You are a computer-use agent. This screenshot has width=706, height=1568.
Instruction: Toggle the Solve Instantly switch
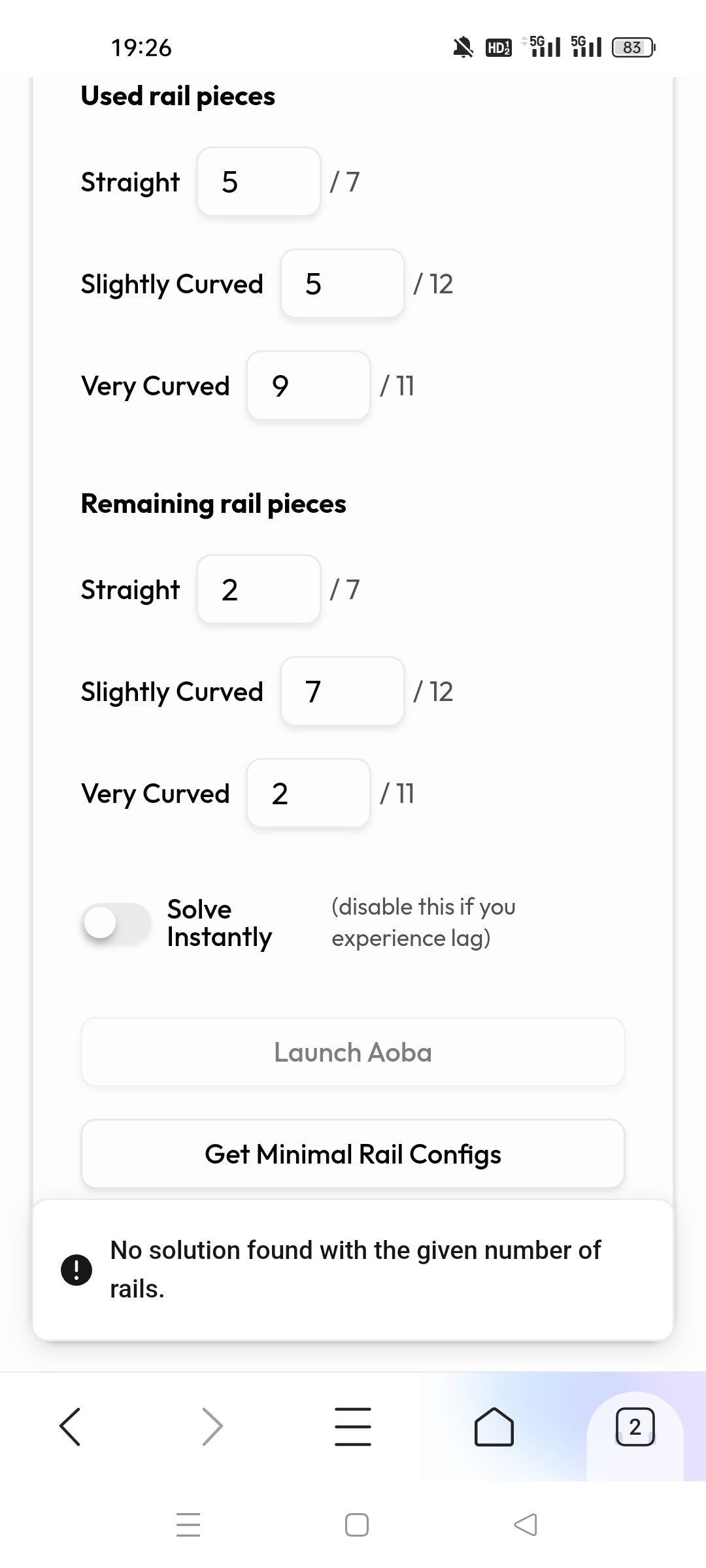click(116, 923)
